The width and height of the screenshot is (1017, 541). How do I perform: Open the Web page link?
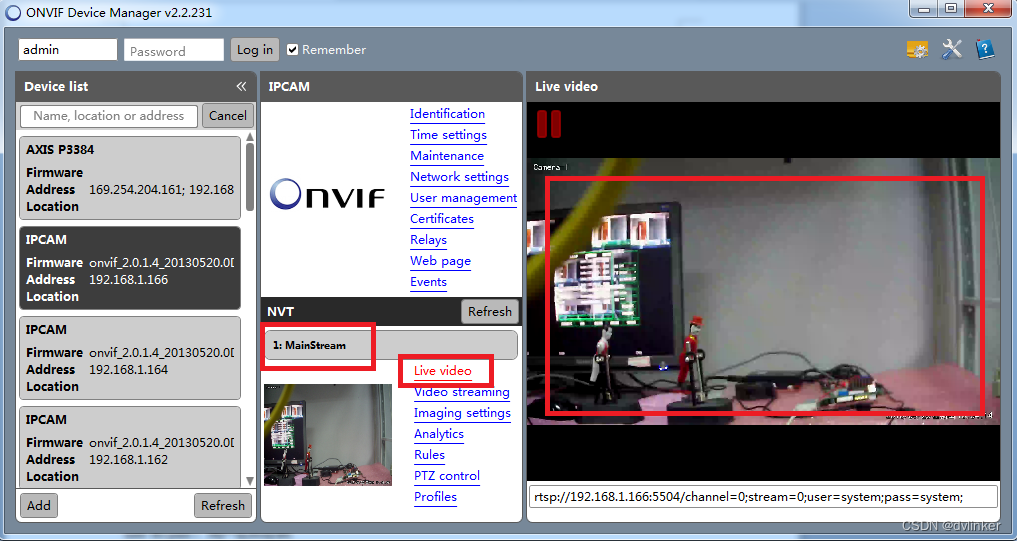440,261
